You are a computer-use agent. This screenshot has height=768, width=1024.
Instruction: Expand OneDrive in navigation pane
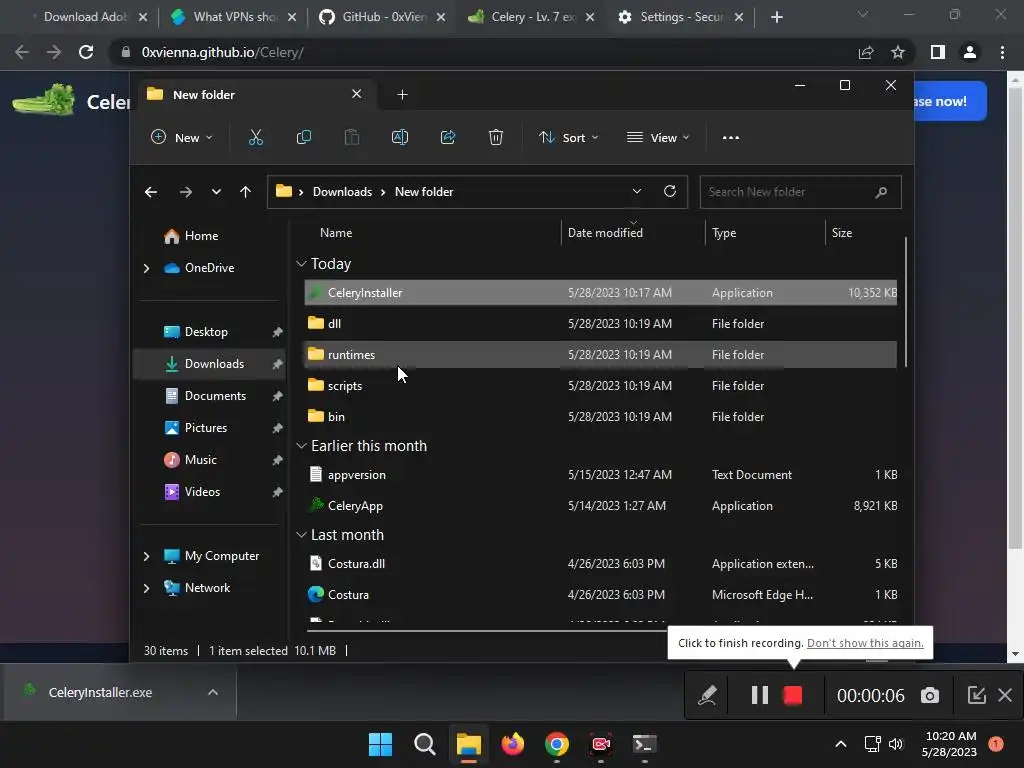tap(146, 268)
